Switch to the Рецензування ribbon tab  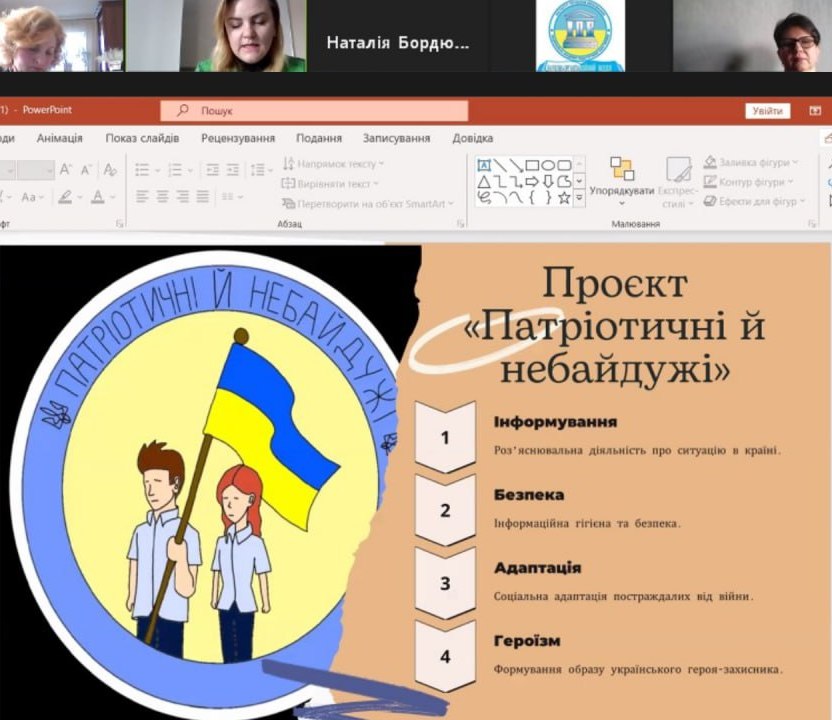pyautogui.click(x=237, y=138)
